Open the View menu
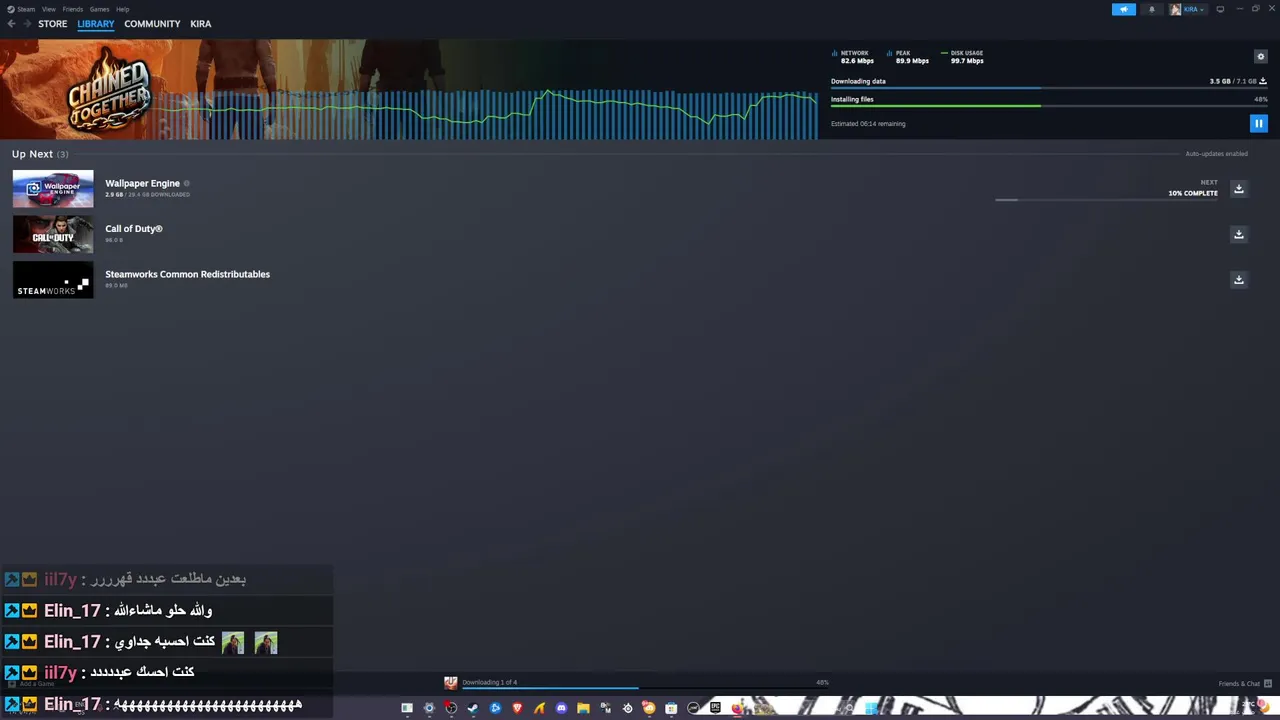Screen dimensions: 1280x720 coord(48,9)
